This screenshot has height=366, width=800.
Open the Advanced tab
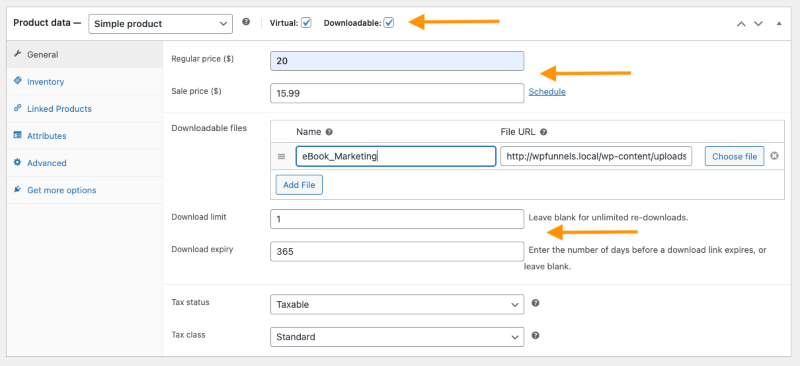[x=85, y=163]
